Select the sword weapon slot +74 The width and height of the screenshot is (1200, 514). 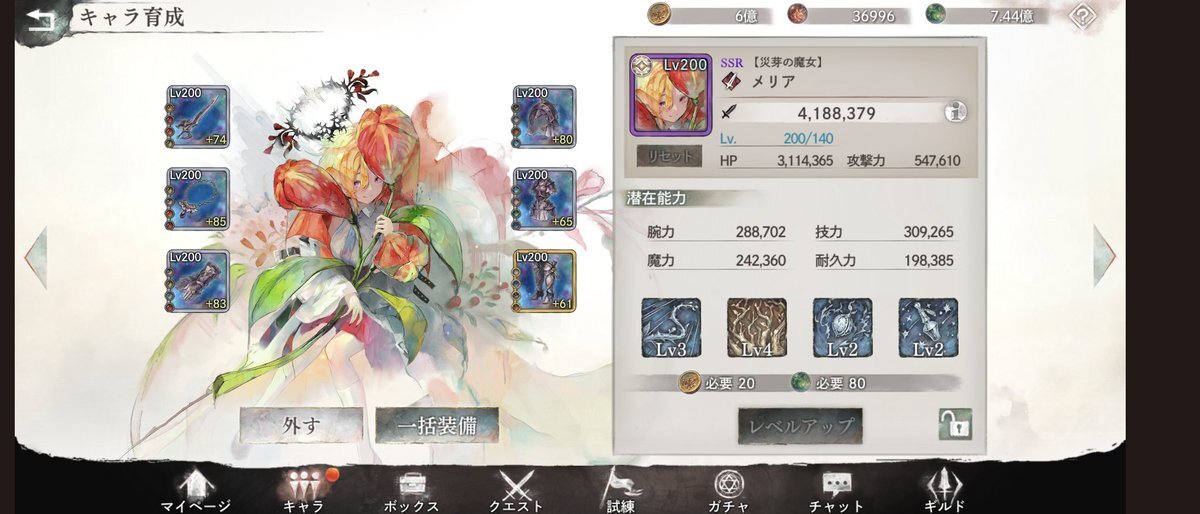(x=198, y=118)
